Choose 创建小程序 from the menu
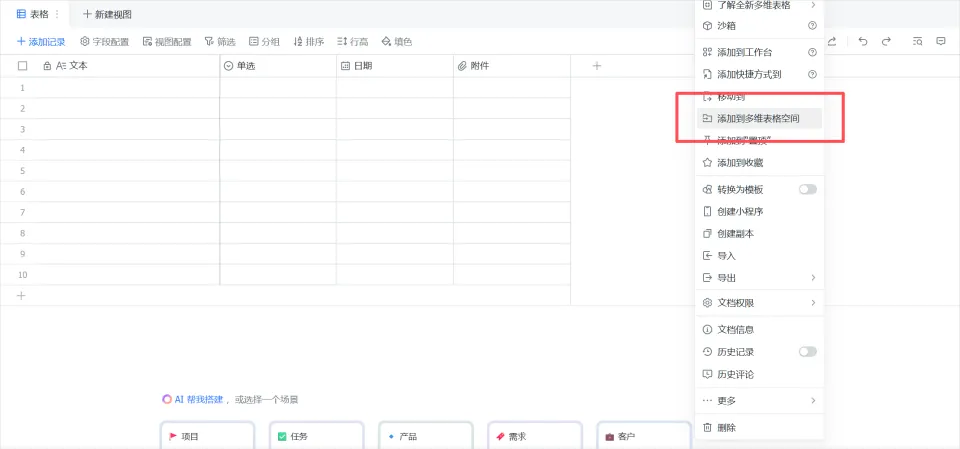The height and width of the screenshot is (449, 960). pyautogui.click(x=759, y=212)
